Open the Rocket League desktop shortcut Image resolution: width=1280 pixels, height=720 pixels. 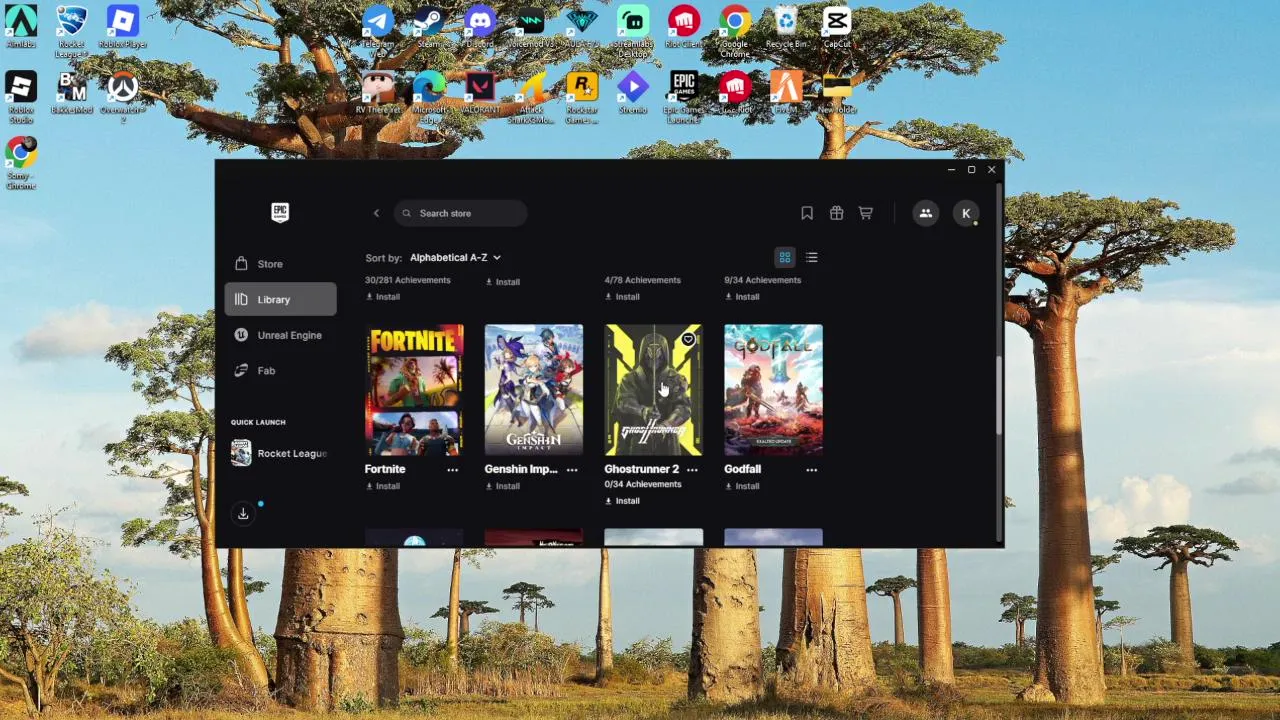[72, 32]
